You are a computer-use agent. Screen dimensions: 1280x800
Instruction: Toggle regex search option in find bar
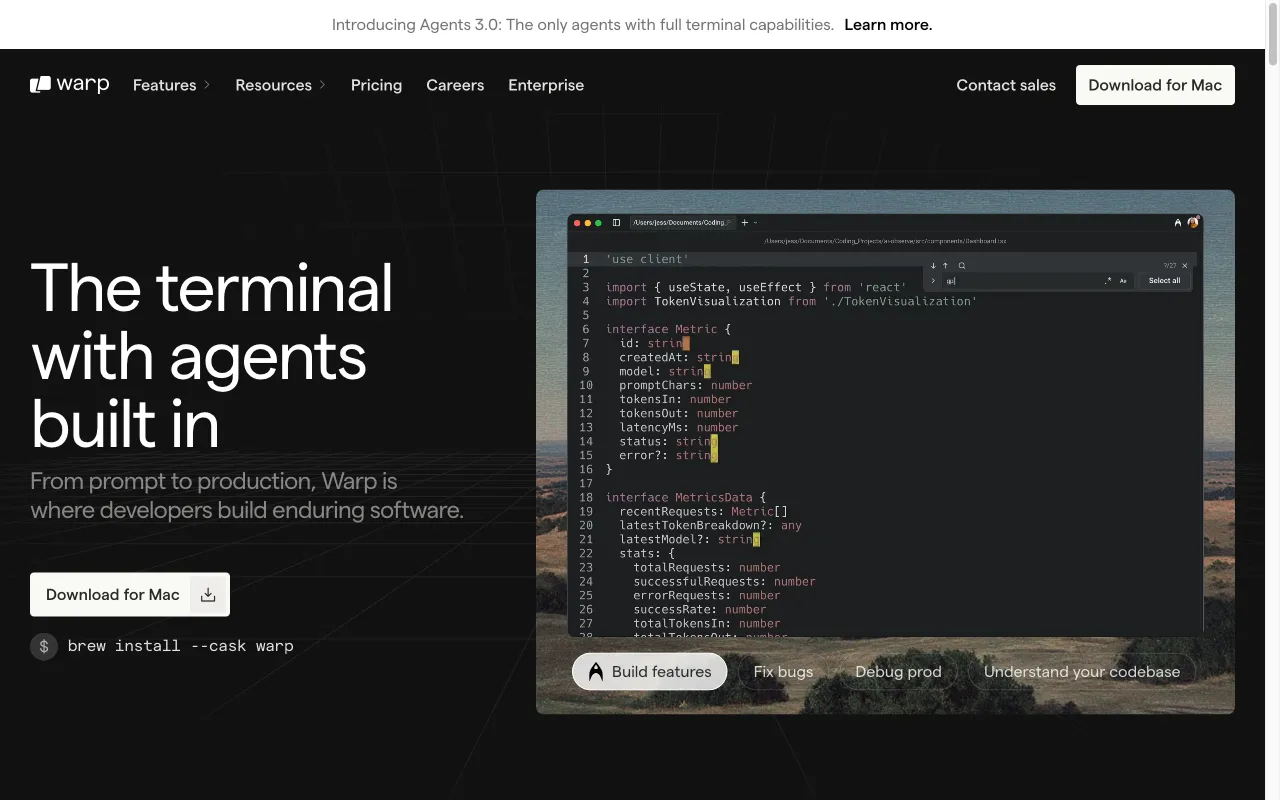(1108, 281)
